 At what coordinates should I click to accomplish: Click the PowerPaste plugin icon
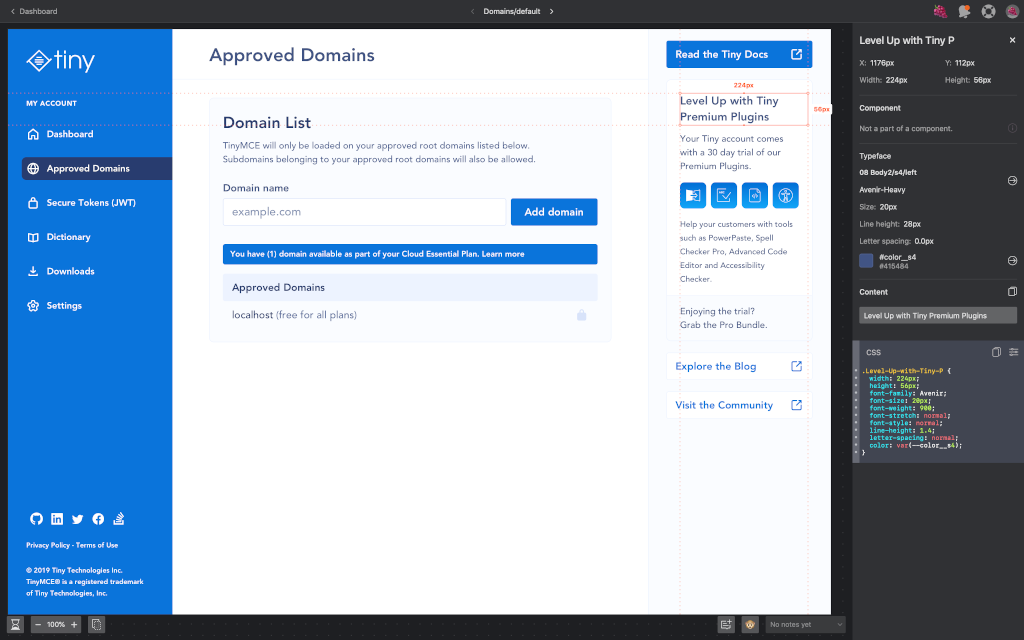coord(693,195)
